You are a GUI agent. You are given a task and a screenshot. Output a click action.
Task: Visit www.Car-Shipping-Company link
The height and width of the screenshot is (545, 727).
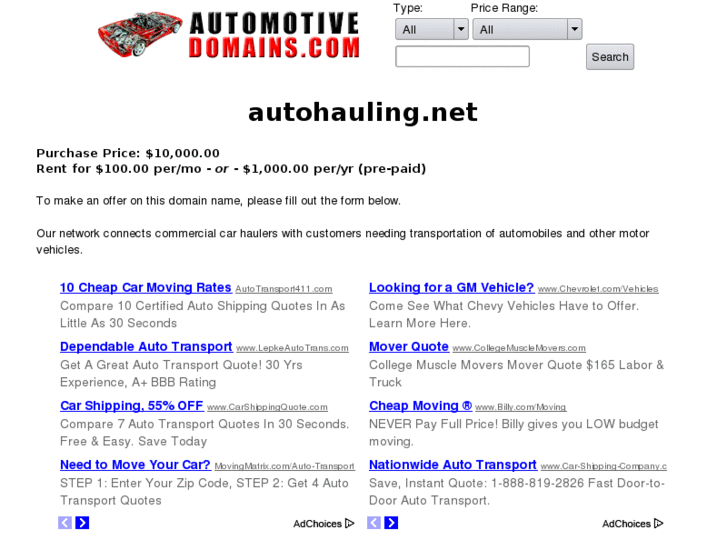(x=604, y=466)
